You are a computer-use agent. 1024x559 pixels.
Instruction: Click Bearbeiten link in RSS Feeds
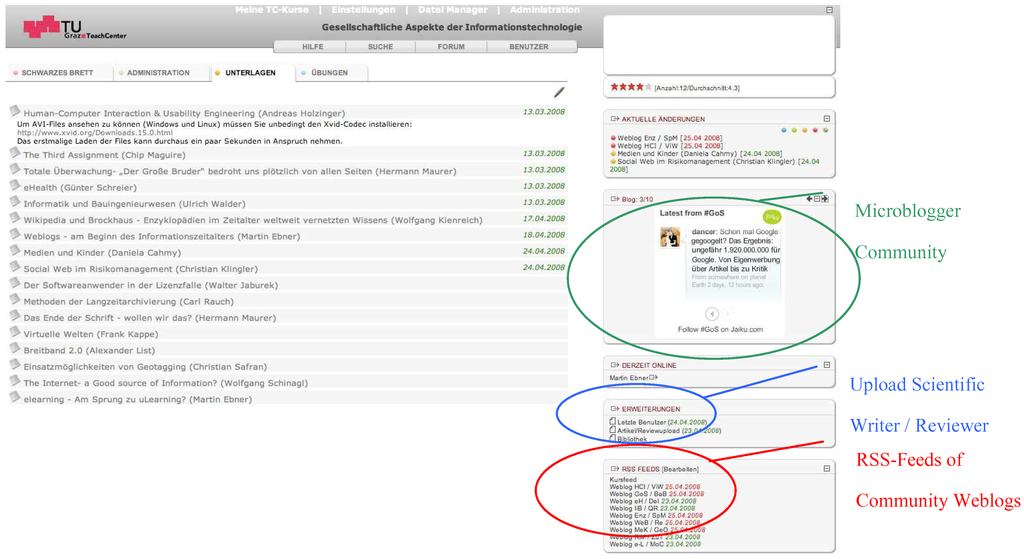tap(680, 469)
